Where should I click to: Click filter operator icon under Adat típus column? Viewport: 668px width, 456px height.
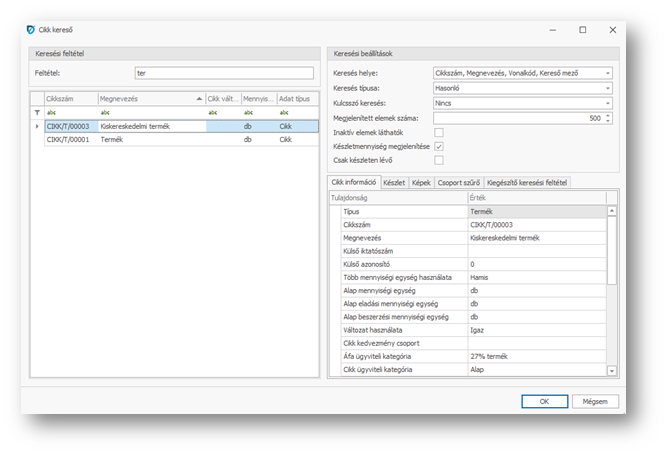click(285, 113)
